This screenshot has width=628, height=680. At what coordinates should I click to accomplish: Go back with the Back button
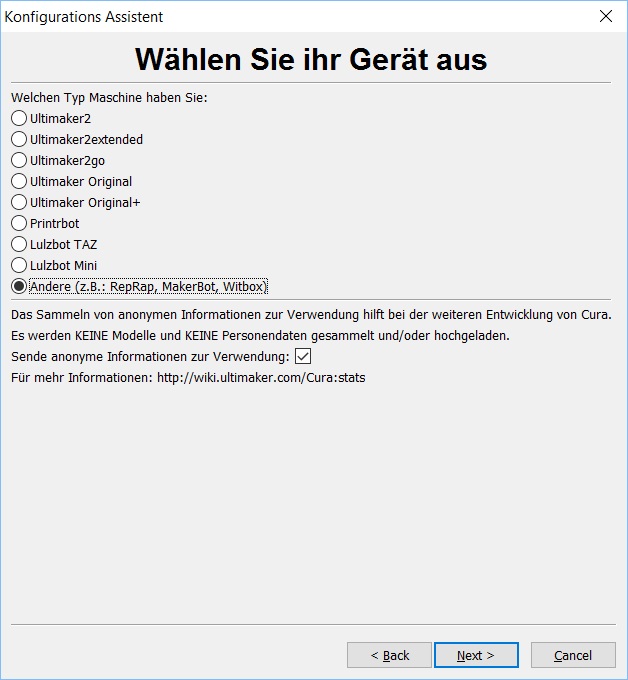coord(389,655)
